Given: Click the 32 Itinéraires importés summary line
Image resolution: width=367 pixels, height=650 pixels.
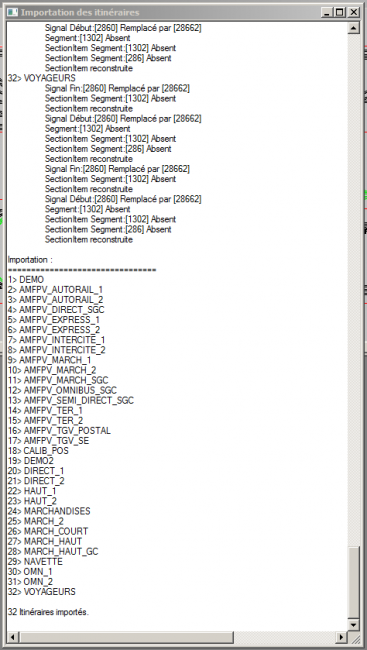Looking at the screenshot, I should (x=48, y=612).
